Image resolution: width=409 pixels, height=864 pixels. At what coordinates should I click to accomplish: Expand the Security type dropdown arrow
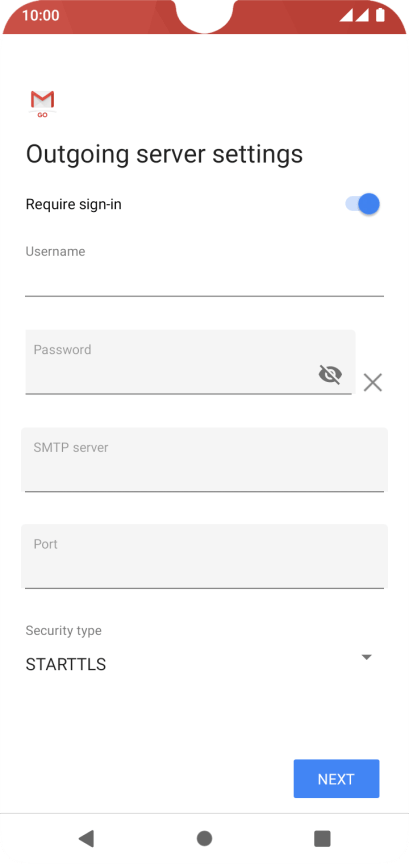(x=367, y=657)
